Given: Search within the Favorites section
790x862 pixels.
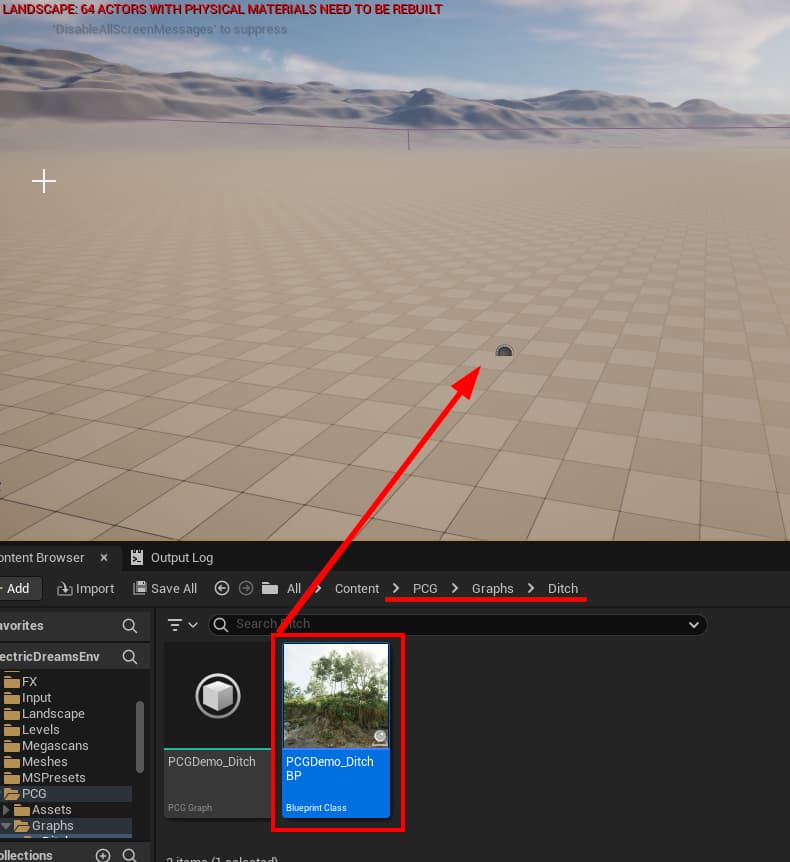Looking at the screenshot, I should click(130, 626).
